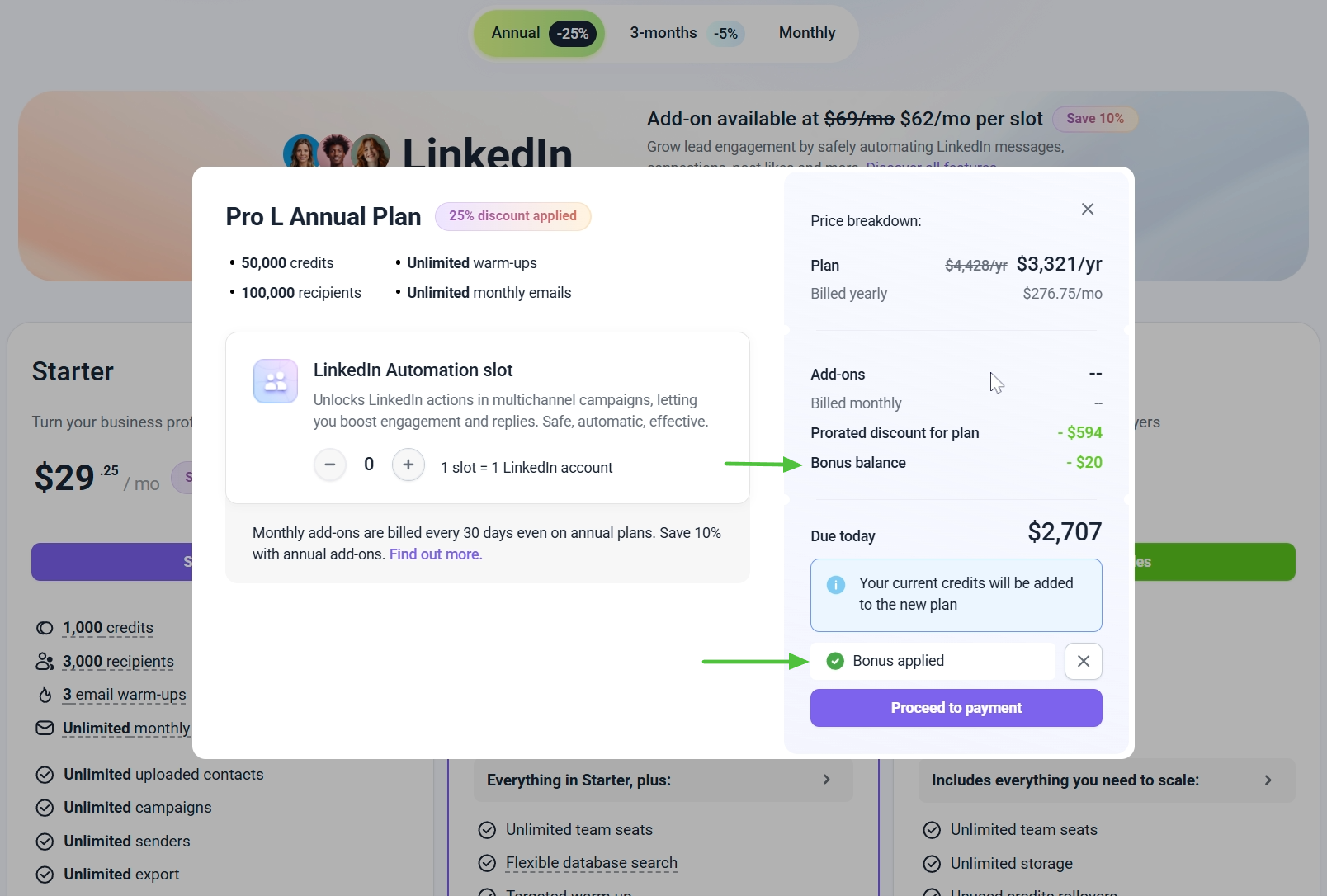Image resolution: width=1327 pixels, height=896 pixels.
Task: Click the Save 10% badge
Action: tap(1095, 119)
